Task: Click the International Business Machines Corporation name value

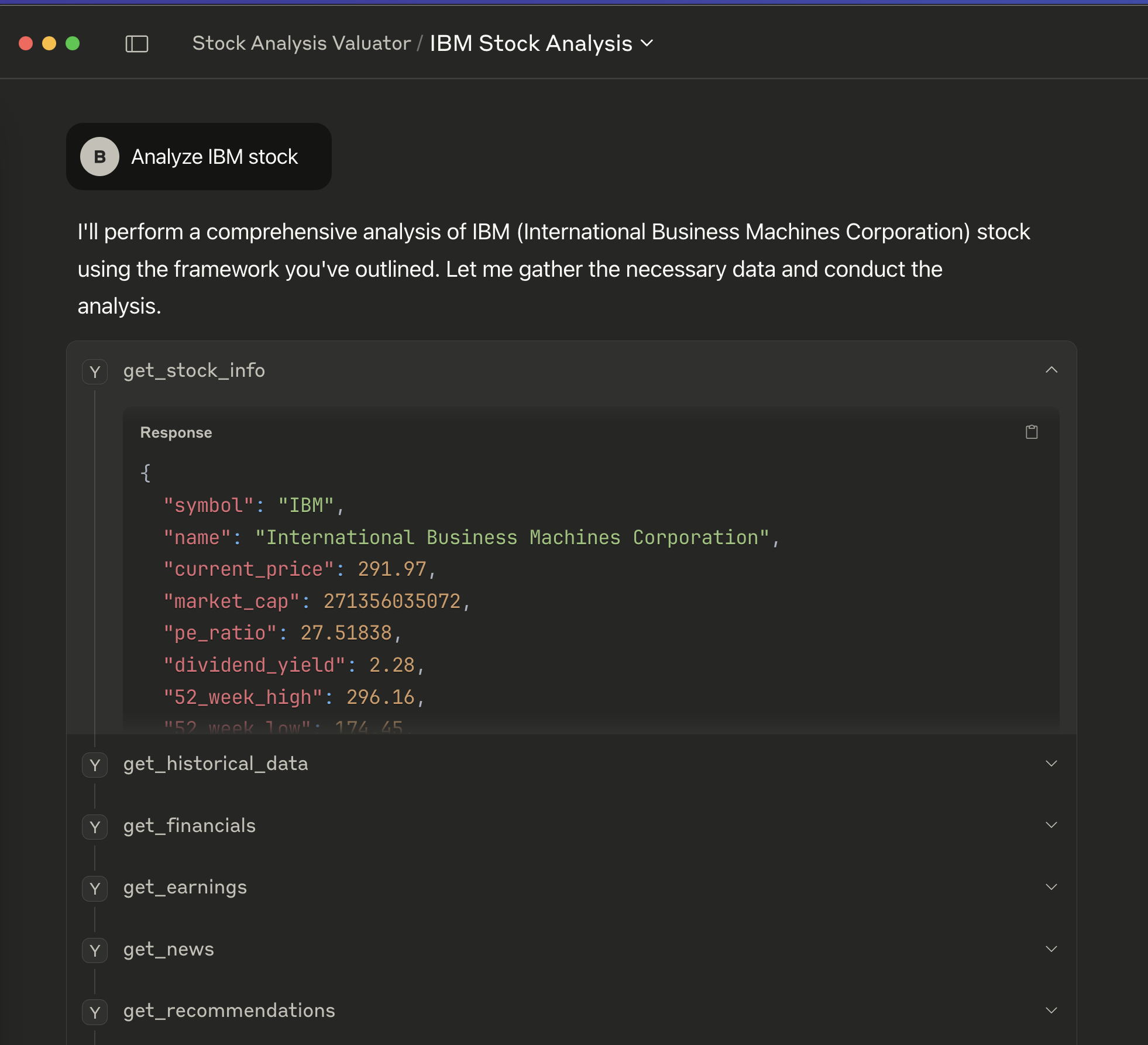Action: point(512,537)
